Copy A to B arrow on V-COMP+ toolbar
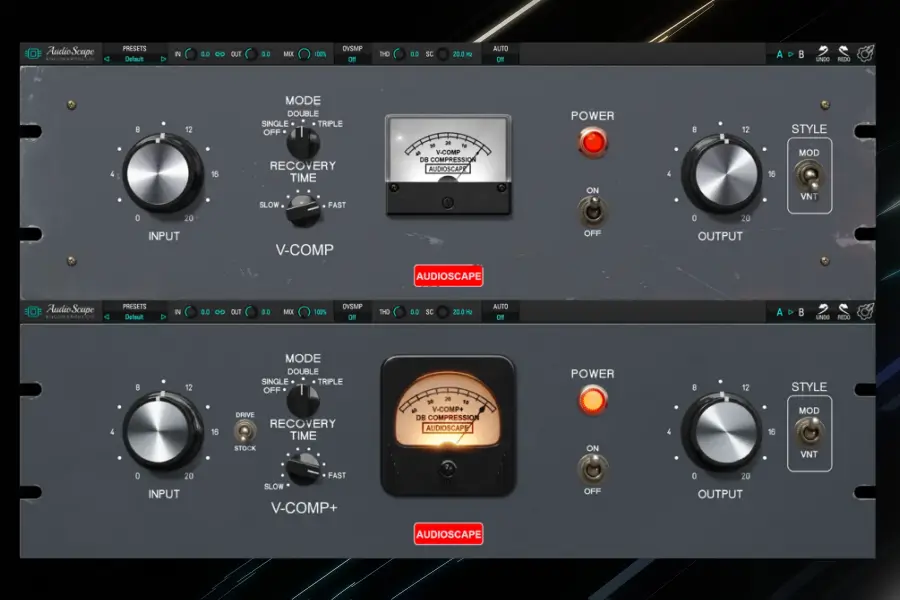900x600 pixels. tap(790, 312)
